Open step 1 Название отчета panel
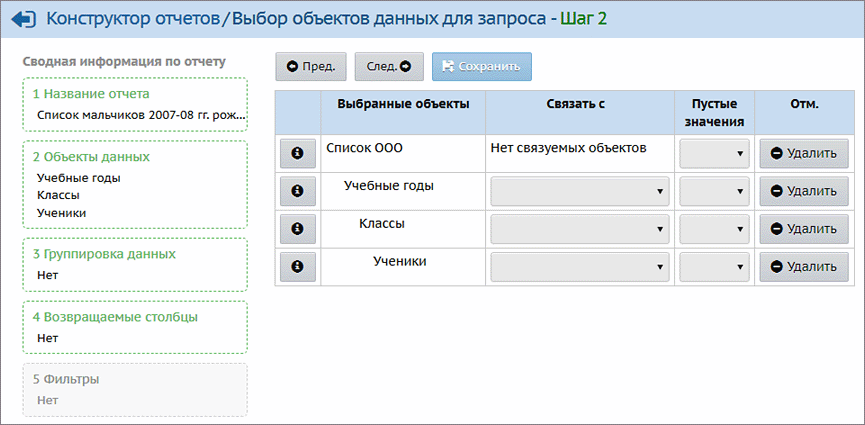 click(x=135, y=104)
